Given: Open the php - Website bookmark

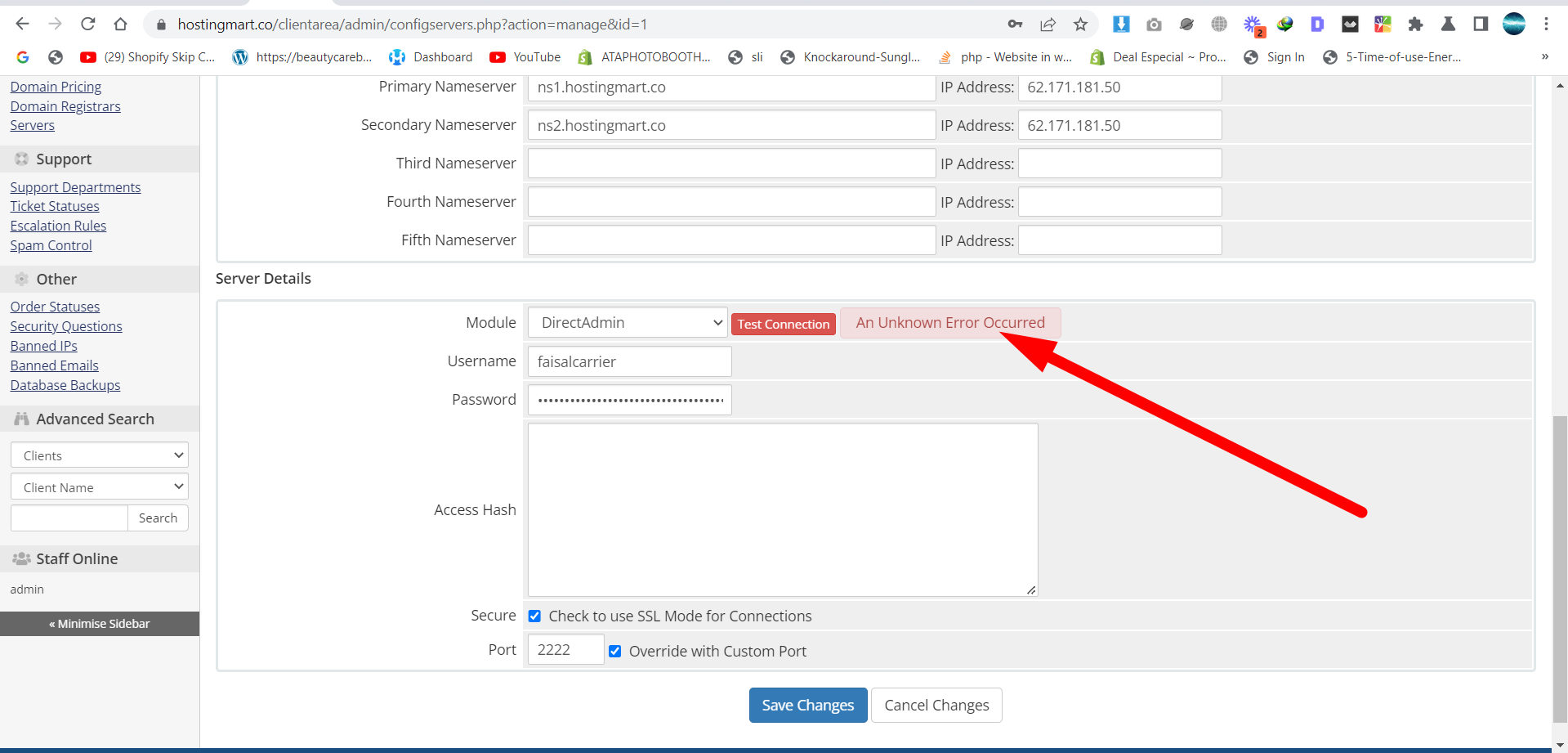Looking at the screenshot, I should (1005, 57).
